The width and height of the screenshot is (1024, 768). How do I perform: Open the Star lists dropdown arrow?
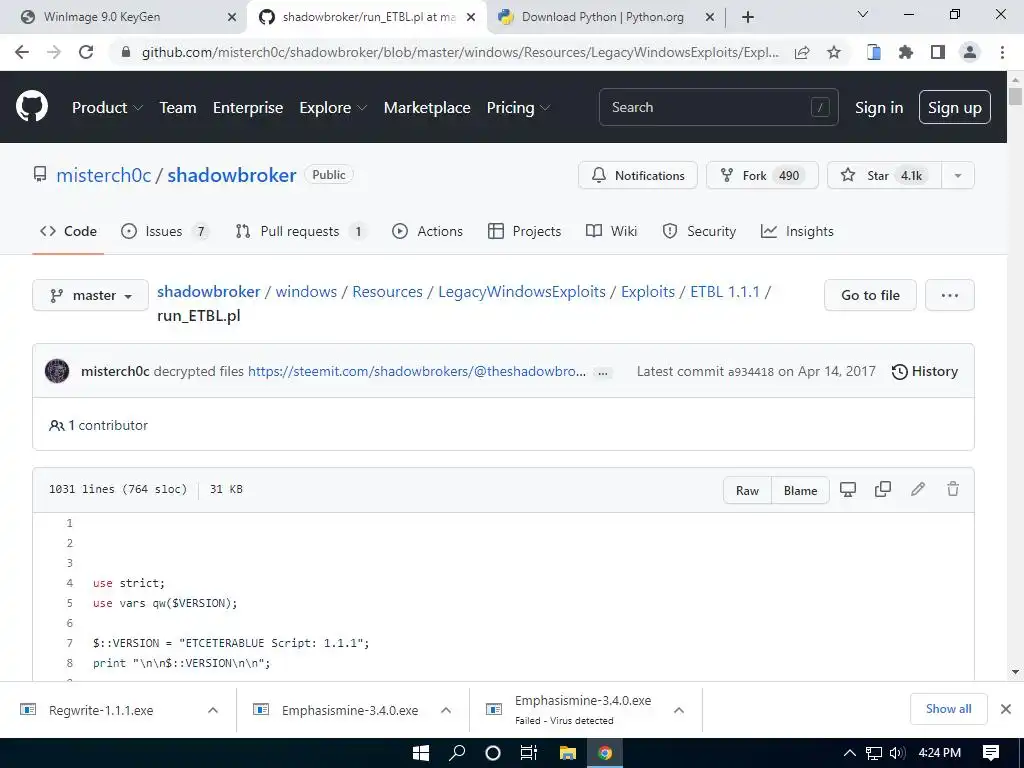[x=957, y=175]
